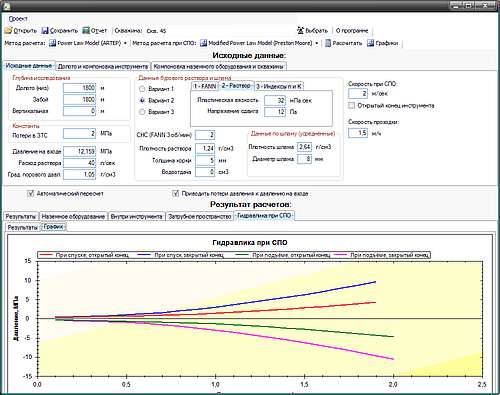The height and width of the screenshot is (395, 500).
Task: Click the Вертикальная depth input field
Action: coord(79,111)
